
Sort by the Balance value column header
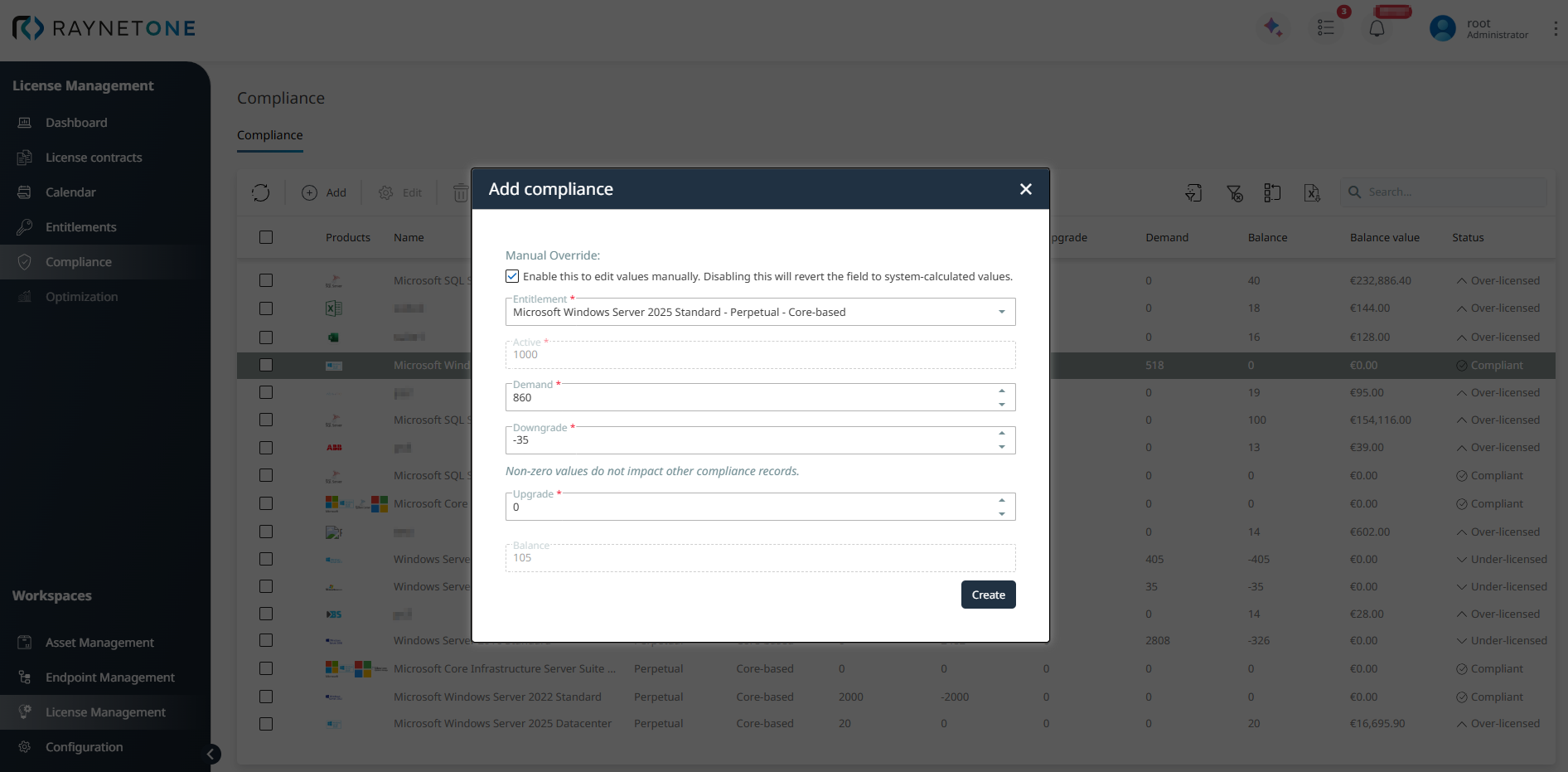click(1384, 237)
